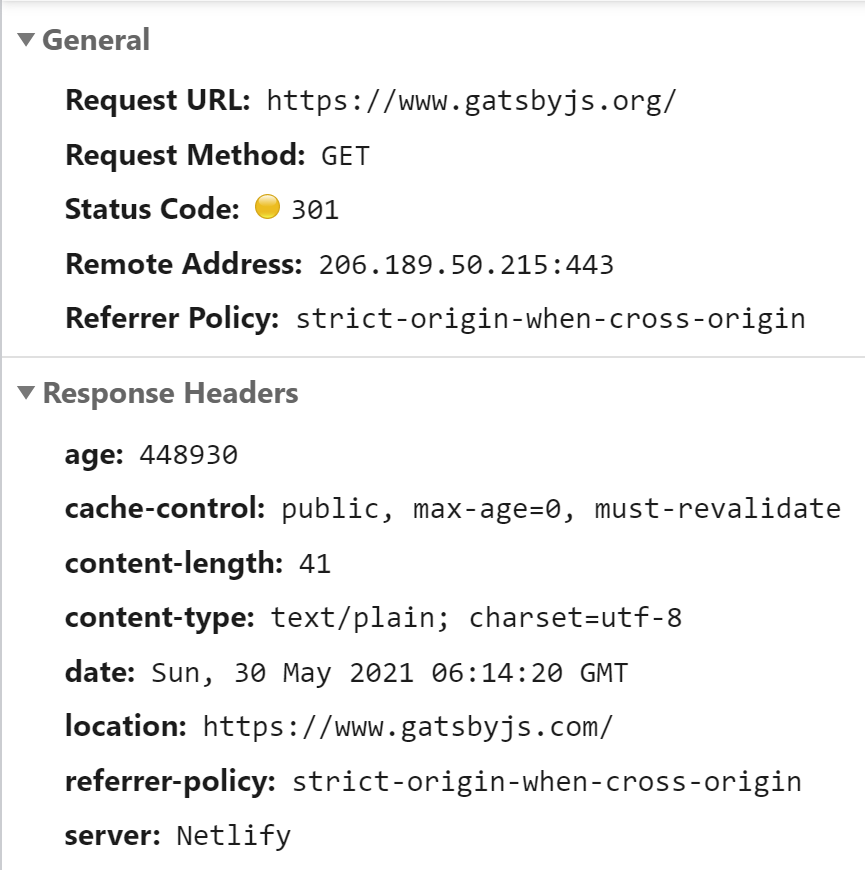Select the referrer-policy response header value
This screenshot has width=865, height=870.
pyautogui.click(x=547, y=782)
